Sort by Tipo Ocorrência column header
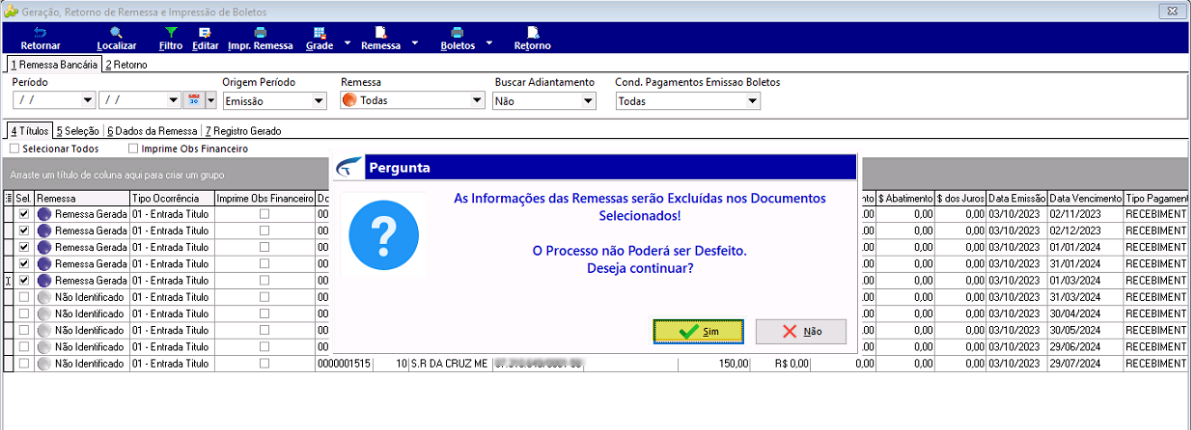Viewport: 1191px width, 430px height. click(172, 198)
